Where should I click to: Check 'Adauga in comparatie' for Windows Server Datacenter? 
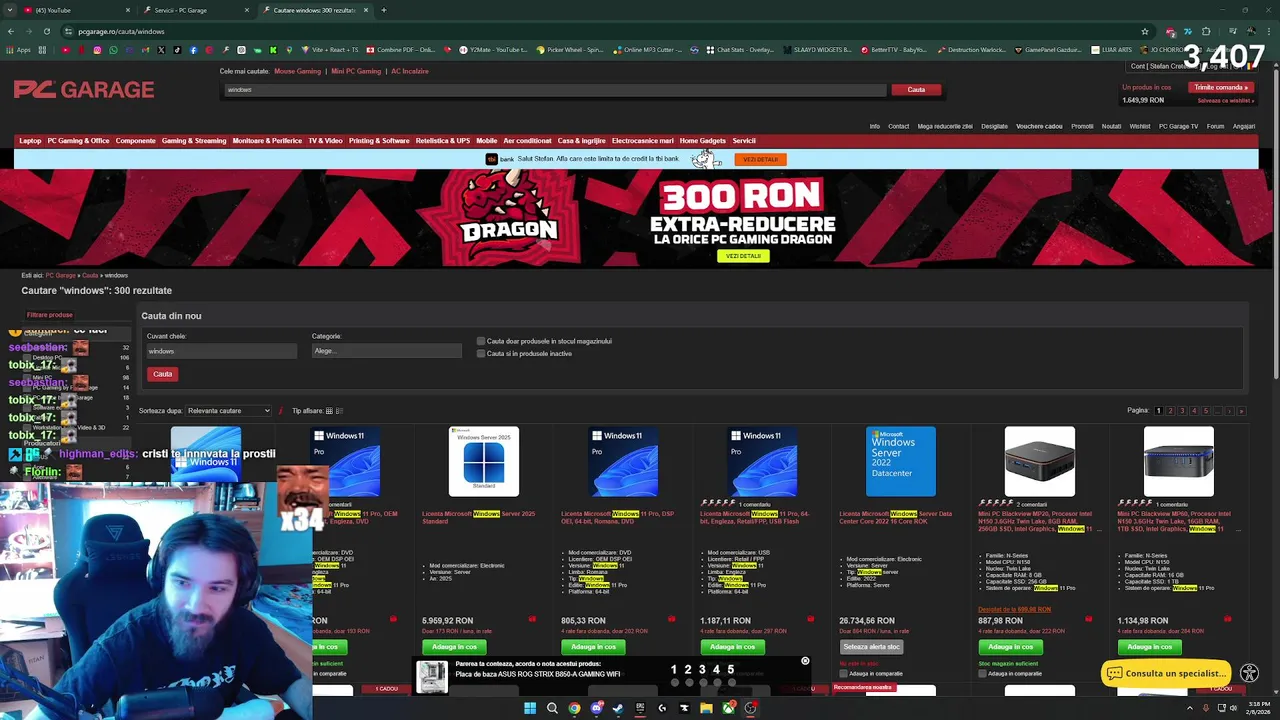pos(844,673)
